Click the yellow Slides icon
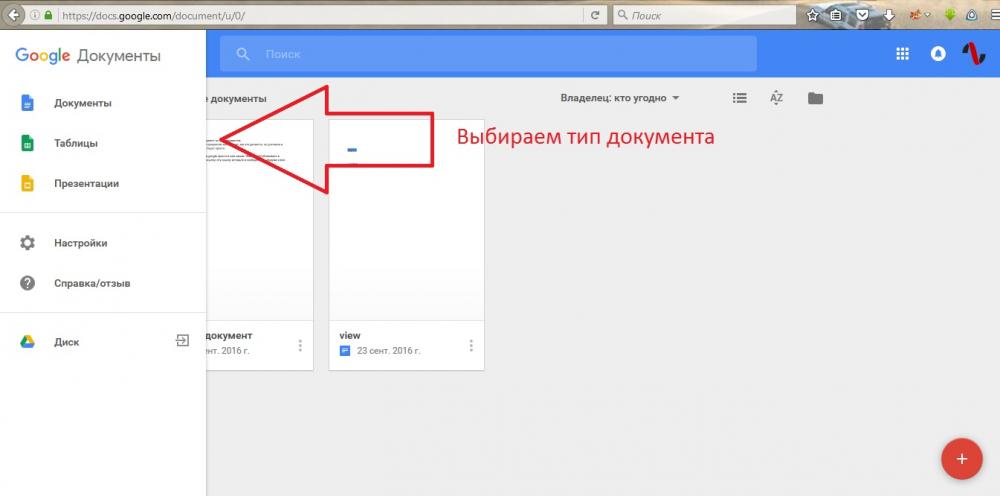 (x=27, y=184)
